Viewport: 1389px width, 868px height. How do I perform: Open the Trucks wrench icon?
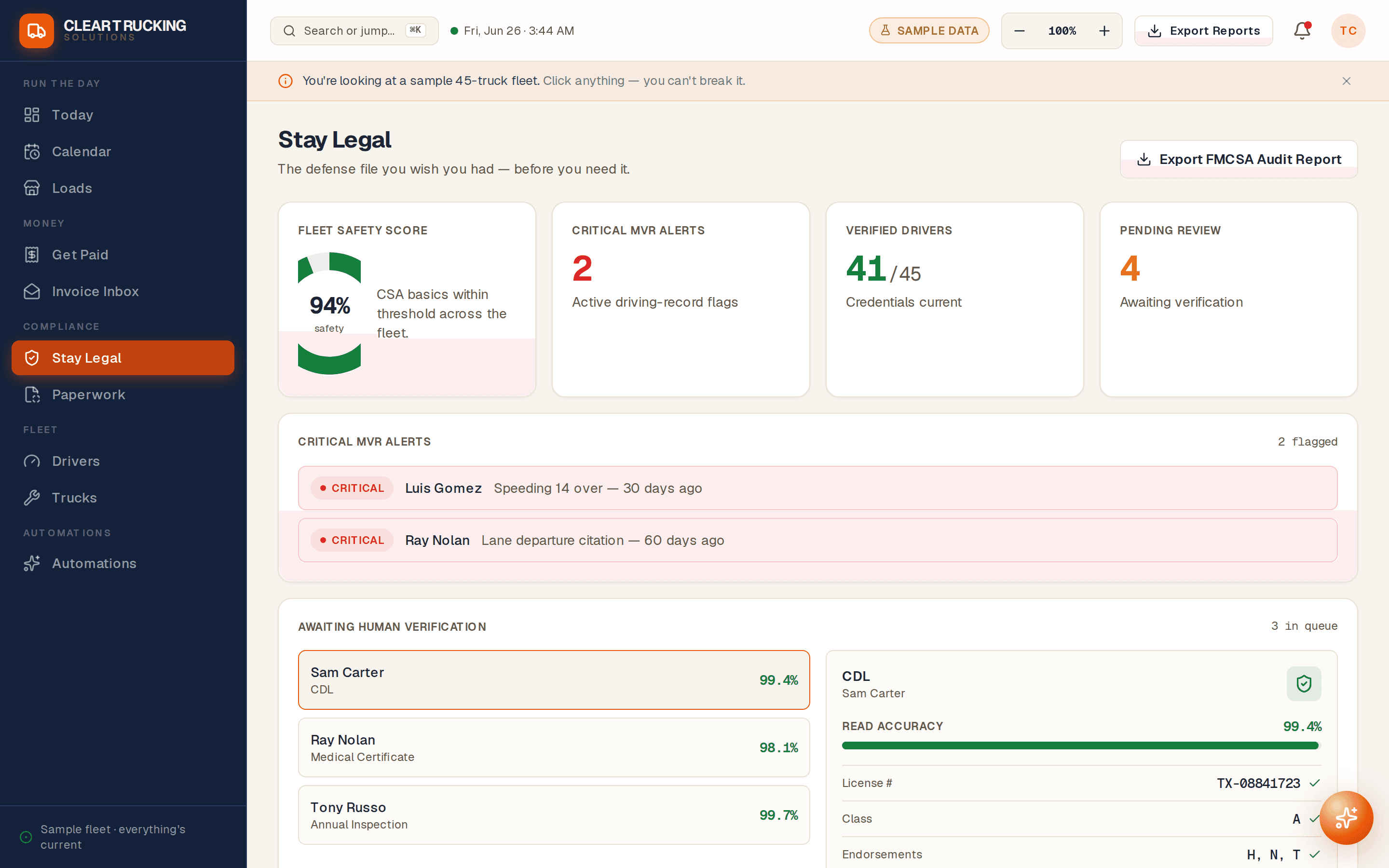(x=31, y=498)
